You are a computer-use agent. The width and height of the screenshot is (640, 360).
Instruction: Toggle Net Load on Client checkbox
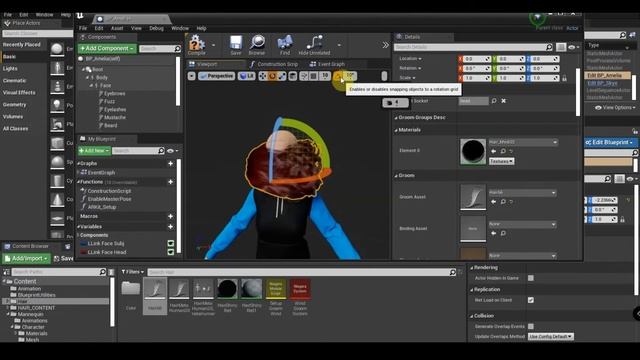[x=531, y=300]
